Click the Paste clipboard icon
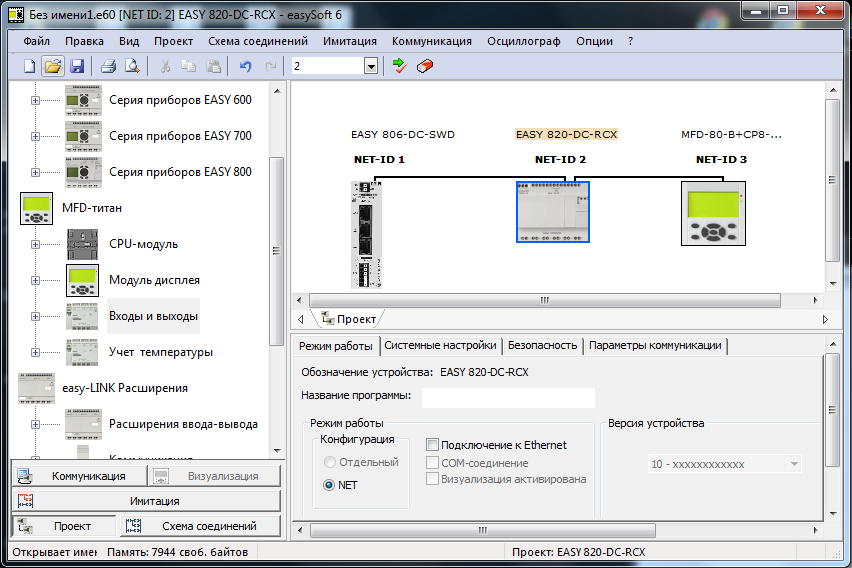This screenshot has height=568, width=852. pyautogui.click(x=213, y=66)
